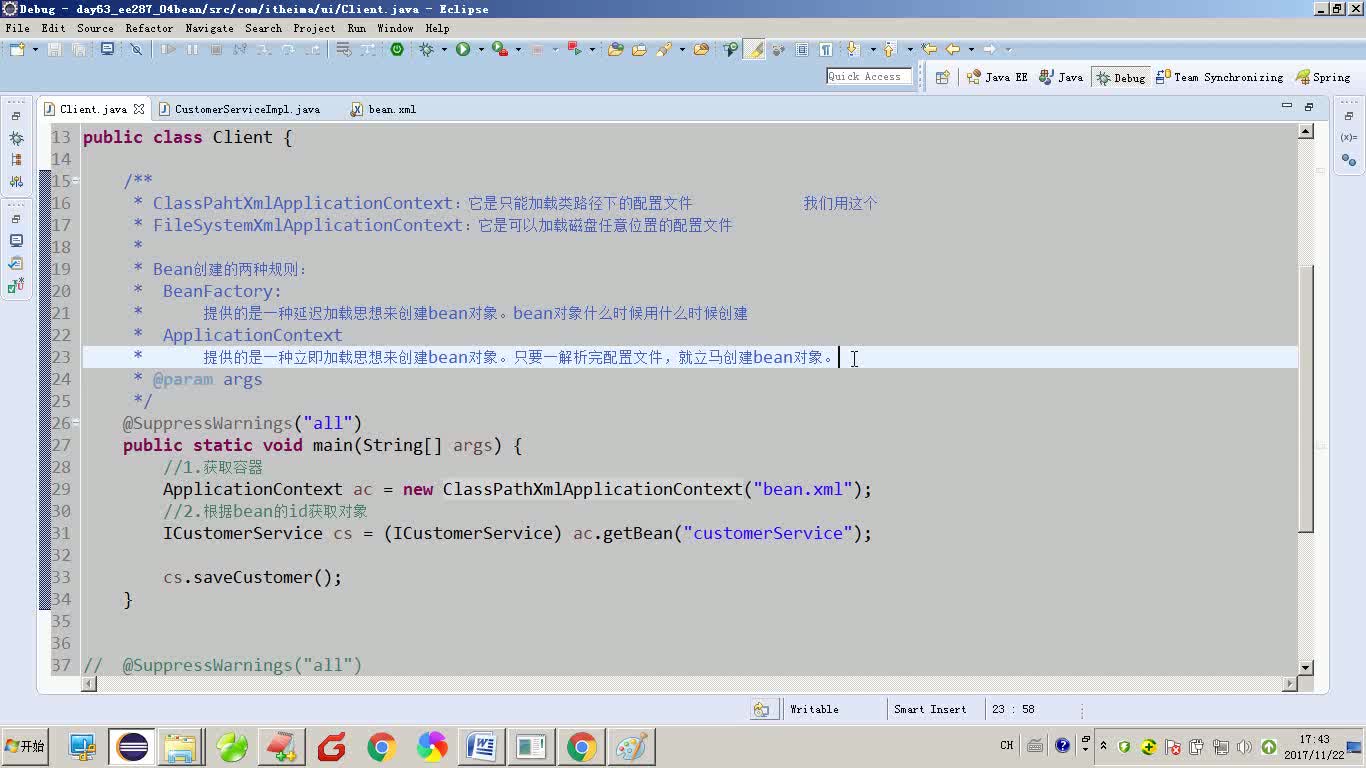The height and width of the screenshot is (768, 1366).
Task: Select the Debug perspective button
Action: 1120,77
